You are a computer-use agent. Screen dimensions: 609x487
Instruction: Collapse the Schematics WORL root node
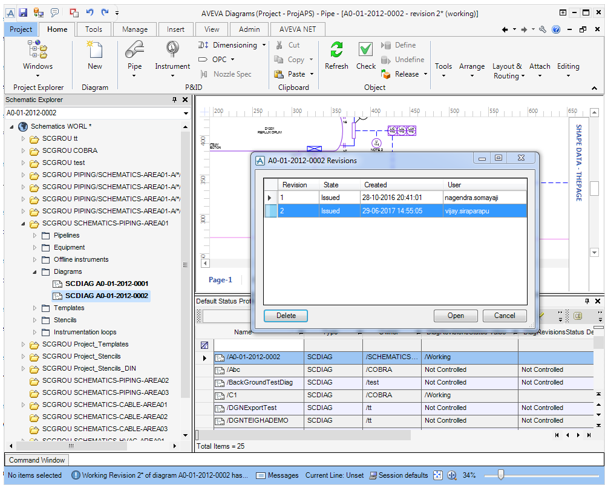click(x=12, y=127)
